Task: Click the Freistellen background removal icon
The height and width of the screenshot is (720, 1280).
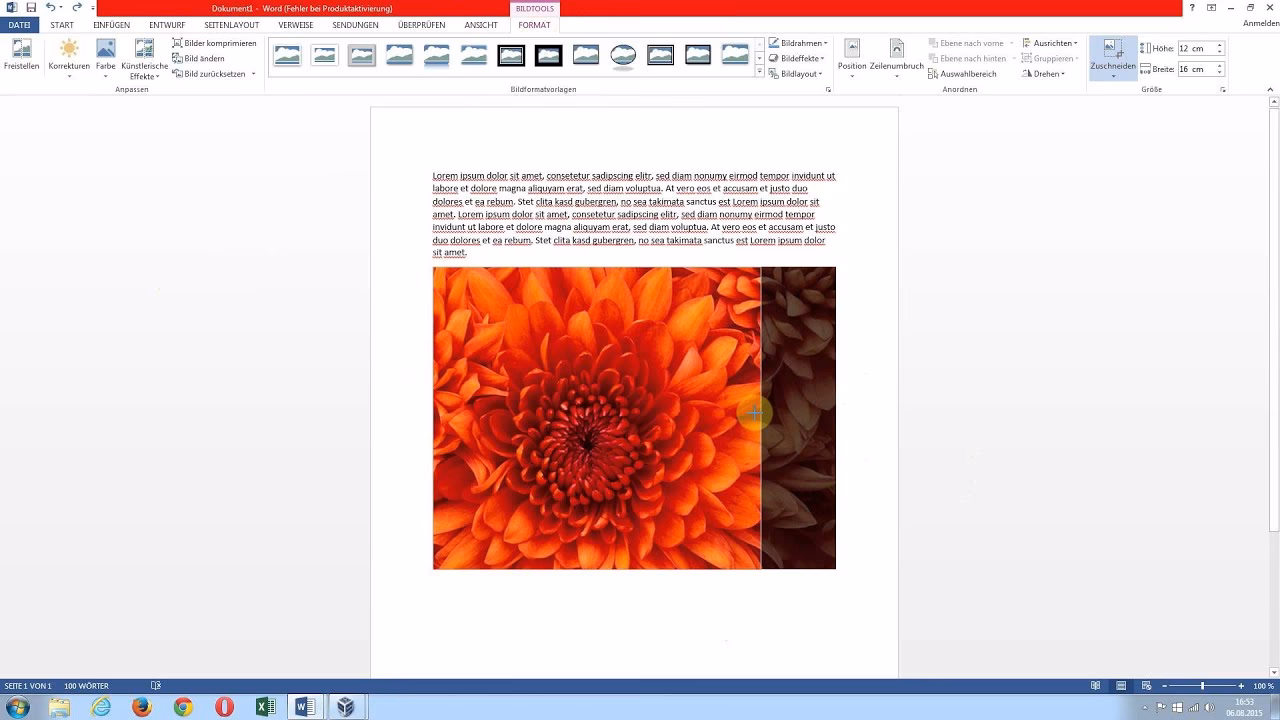Action: pos(21,54)
